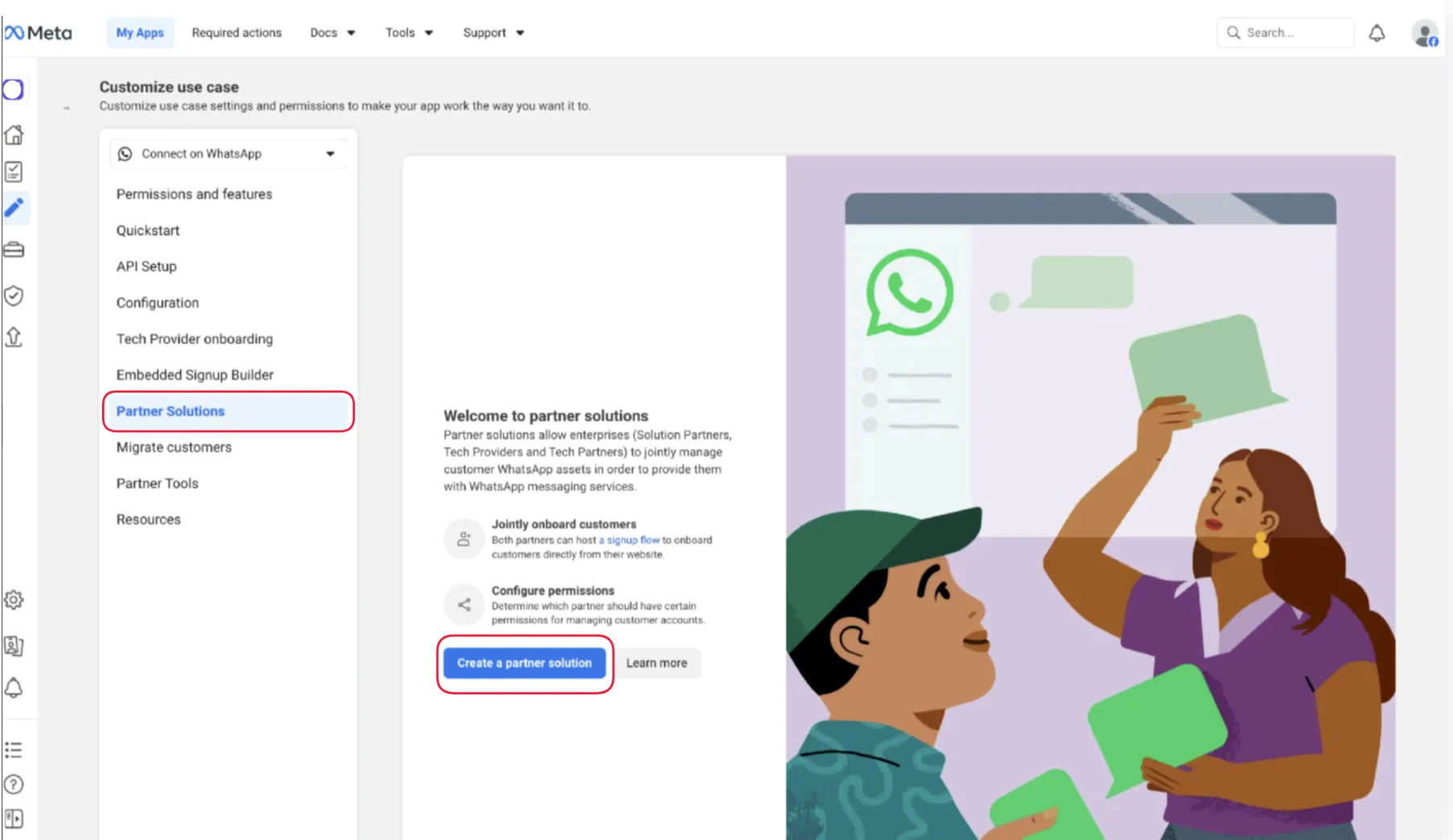Click the Configure permissions share icon
This screenshot has height=840, width=1453.
464,605
